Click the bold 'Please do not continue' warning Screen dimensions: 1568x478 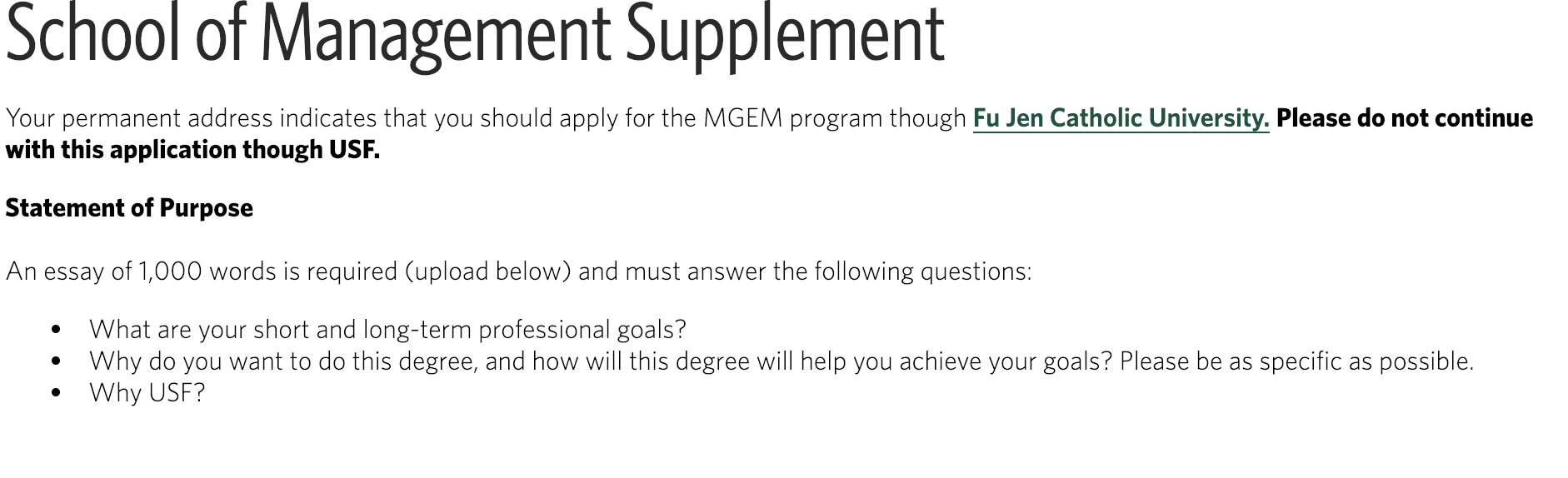(x=1405, y=118)
